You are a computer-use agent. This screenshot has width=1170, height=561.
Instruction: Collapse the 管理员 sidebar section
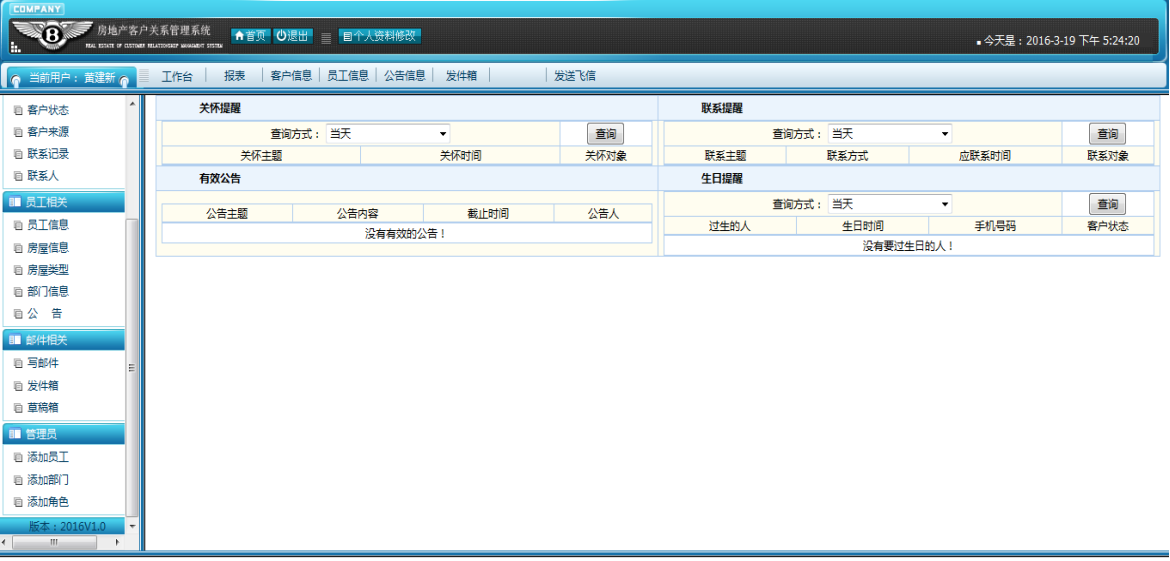pyautogui.click(x=64, y=434)
